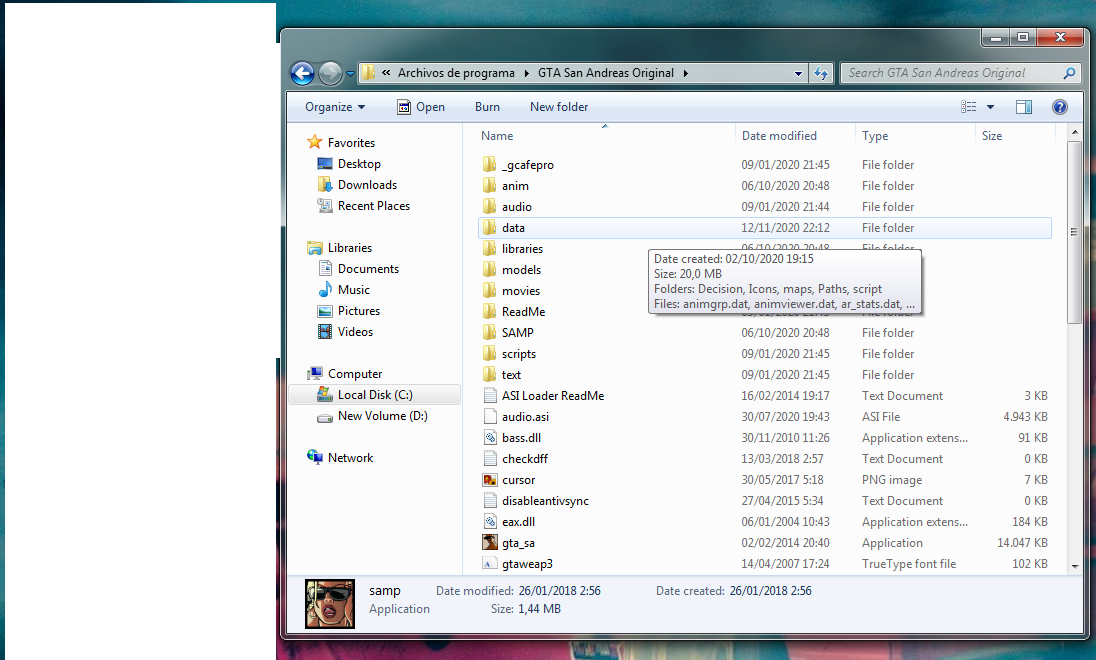1096x660 pixels.
Task: Click the search magnifier icon
Action: click(1069, 73)
